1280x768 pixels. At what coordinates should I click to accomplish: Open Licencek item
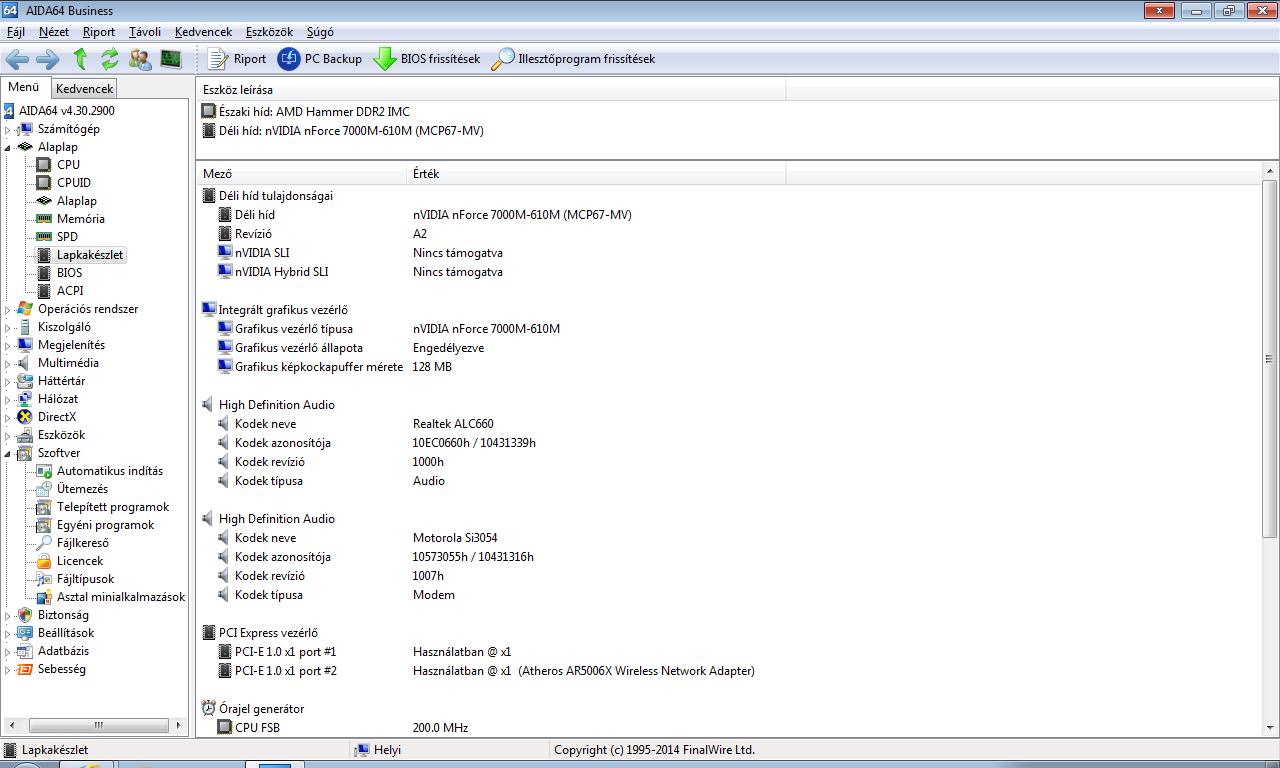80,561
